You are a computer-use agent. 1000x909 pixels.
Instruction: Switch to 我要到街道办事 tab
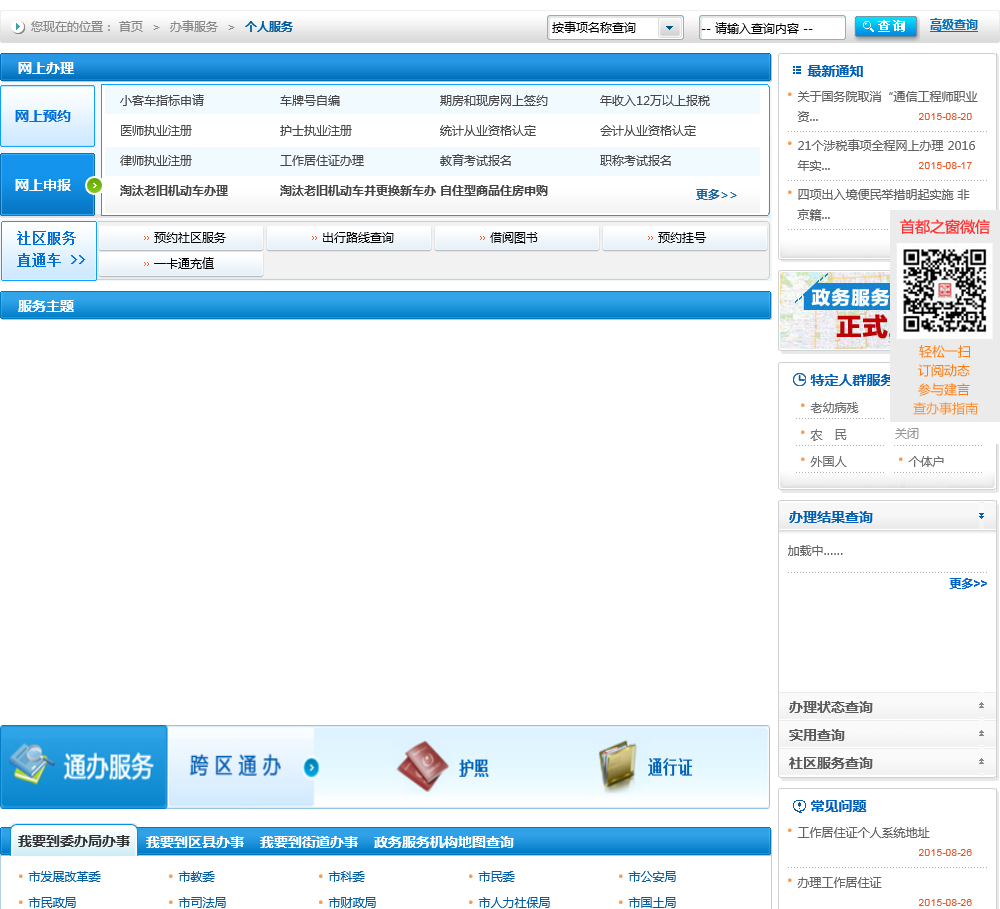[309, 842]
